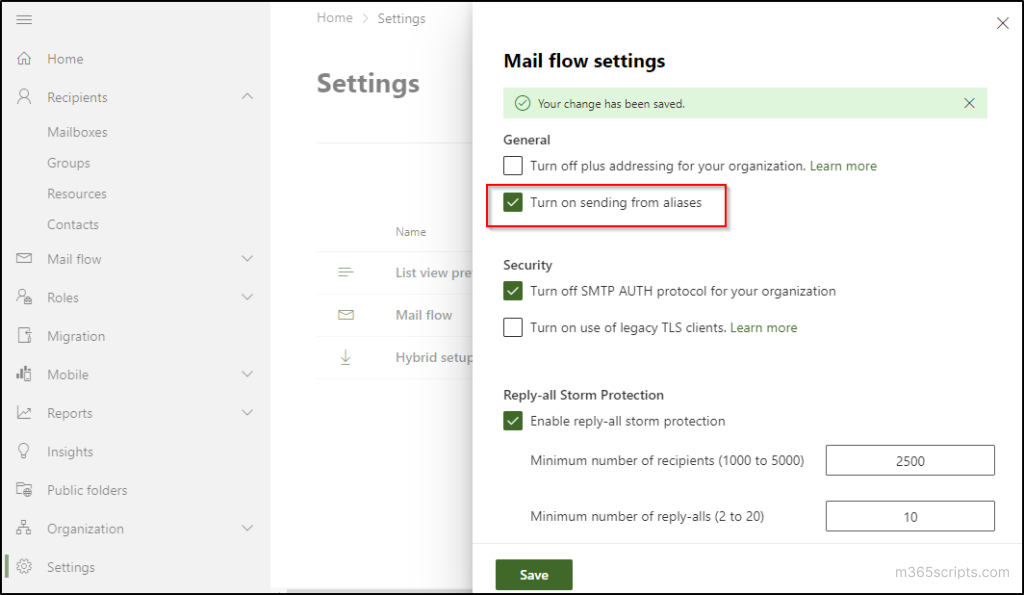
Task: Uncheck Turn off SMTP AUTH protocol
Action: tap(513, 291)
